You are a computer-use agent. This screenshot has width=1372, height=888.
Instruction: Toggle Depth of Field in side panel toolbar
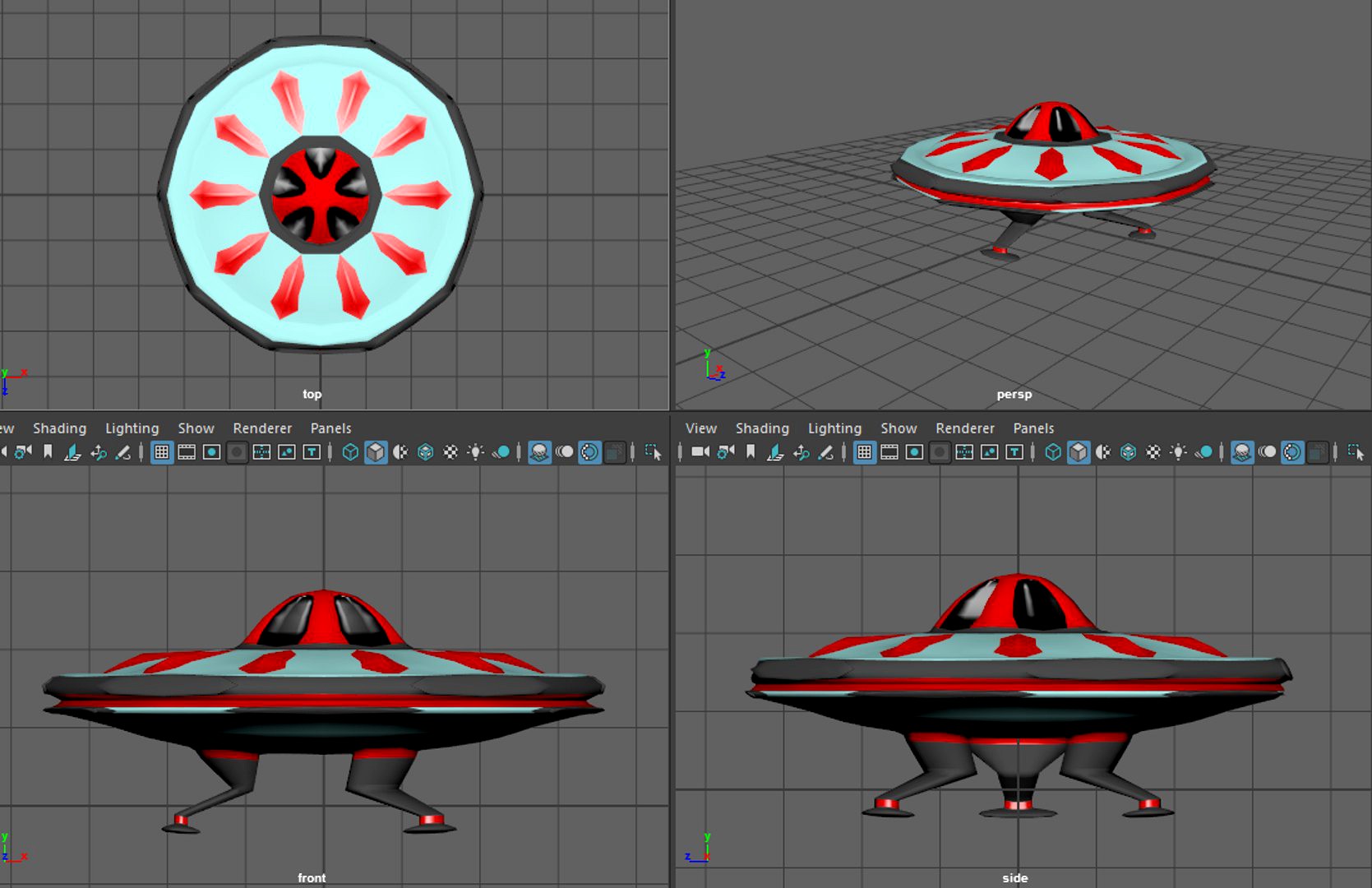pyautogui.click(x=1317, y=451)
